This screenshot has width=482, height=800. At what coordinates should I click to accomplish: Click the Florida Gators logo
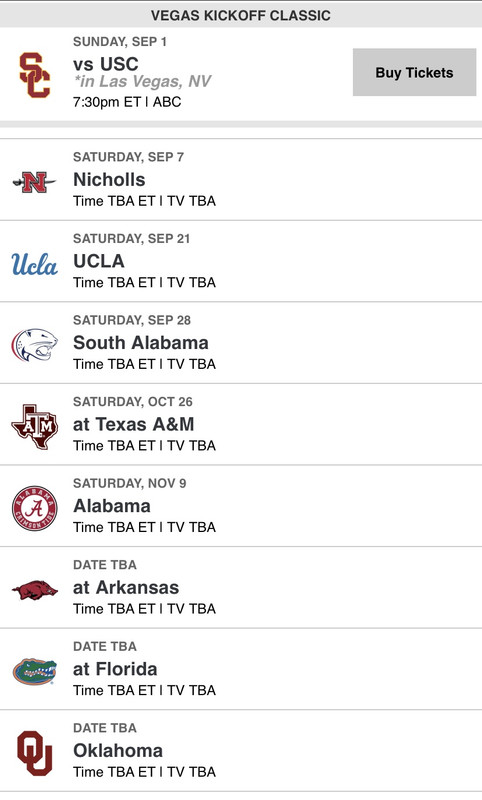click(35, 671)
